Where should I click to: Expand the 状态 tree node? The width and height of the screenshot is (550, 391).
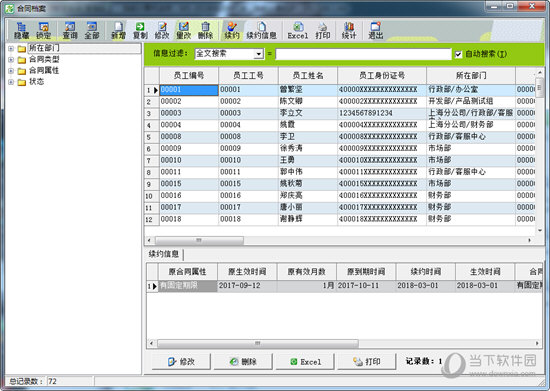(11, 82)
